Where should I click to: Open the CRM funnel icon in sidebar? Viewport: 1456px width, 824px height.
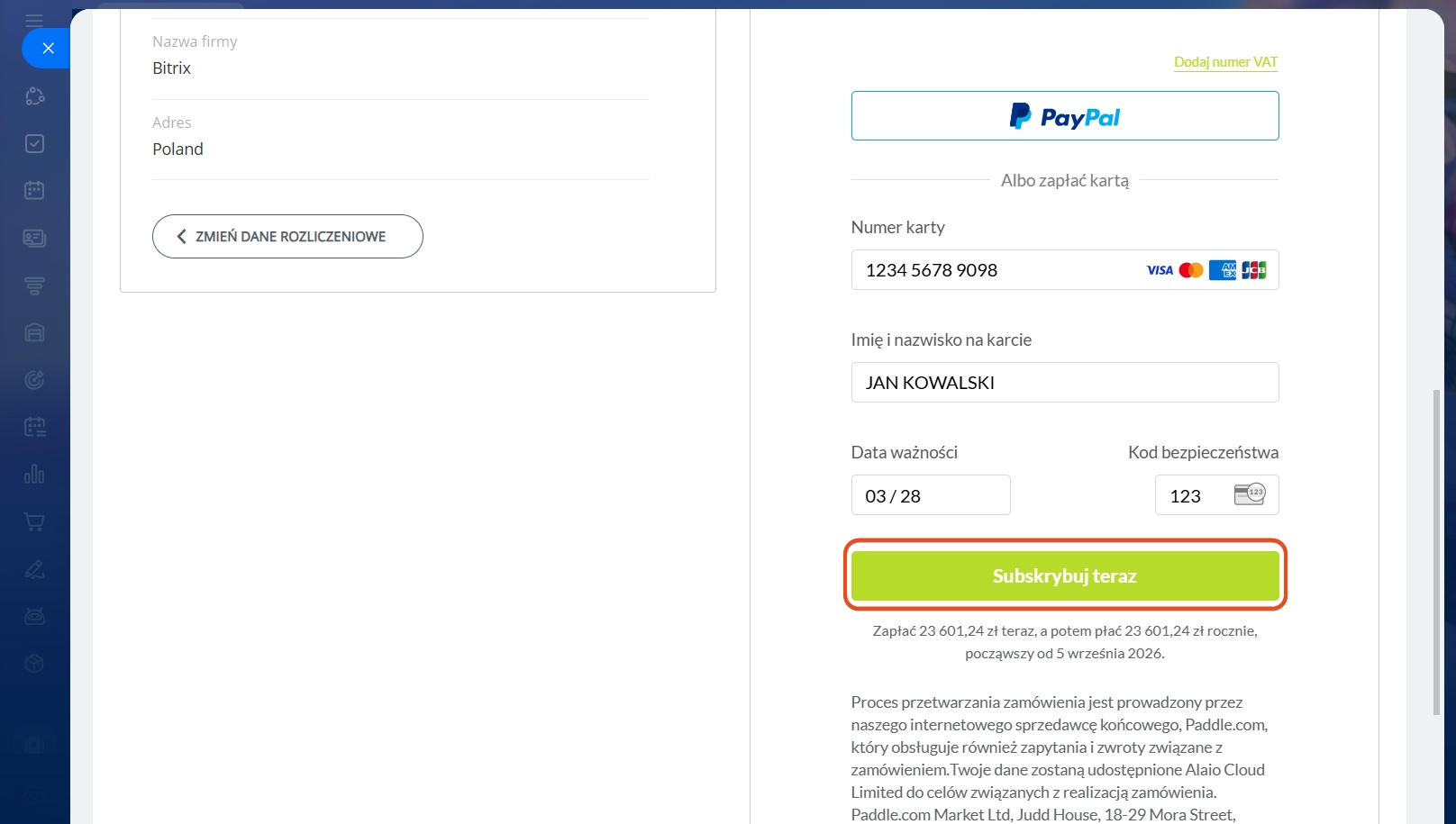pyautogui.click(x=34, y=285)
